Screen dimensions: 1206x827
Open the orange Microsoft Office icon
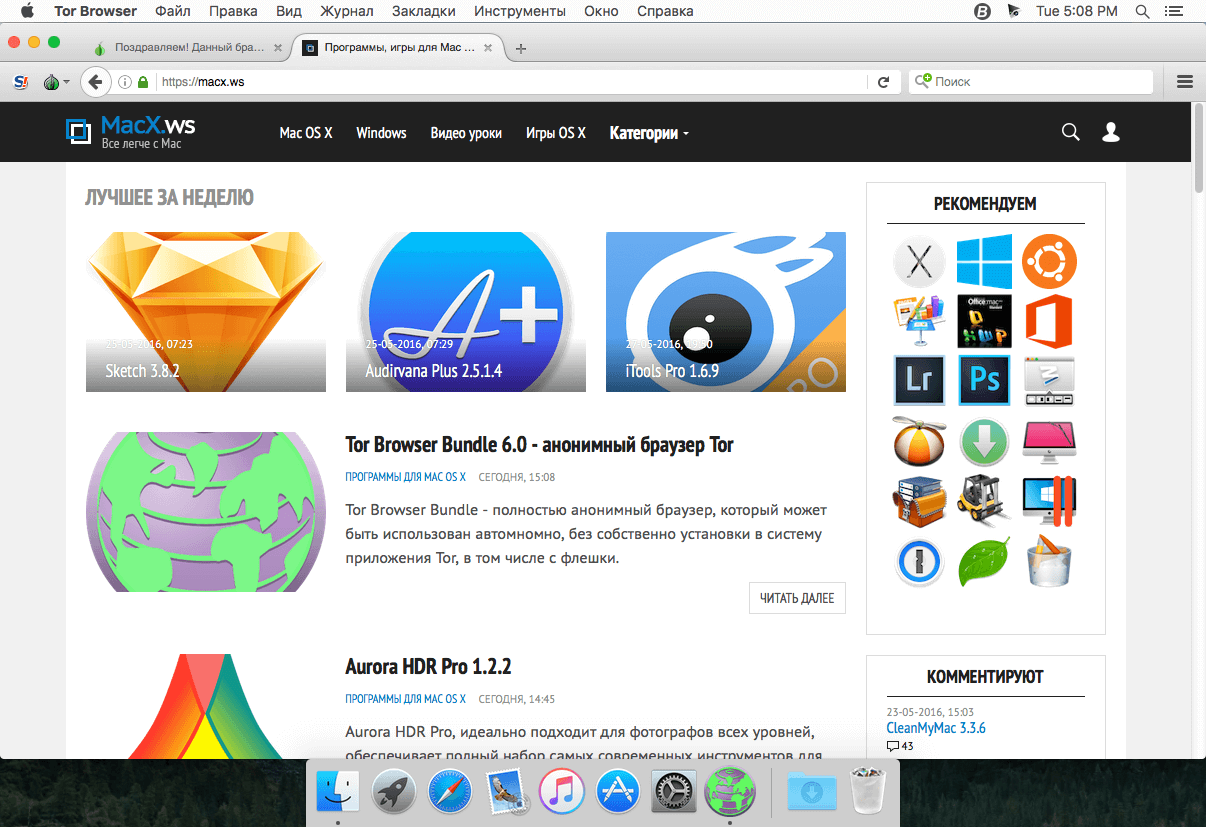(x=1050, y=321)
